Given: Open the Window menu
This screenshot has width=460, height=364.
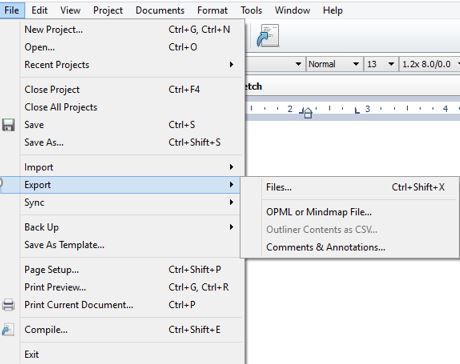Looking at the screenshot, I should (292, 10).
